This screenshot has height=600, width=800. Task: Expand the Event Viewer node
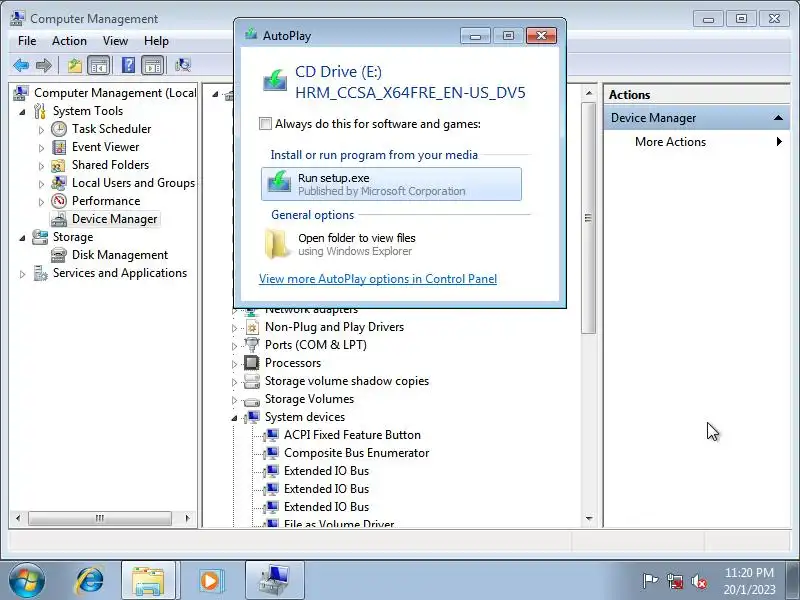(41, 148)
